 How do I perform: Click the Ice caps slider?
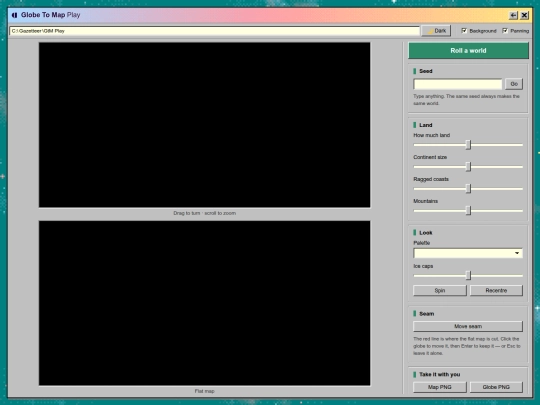pos(468,276)
